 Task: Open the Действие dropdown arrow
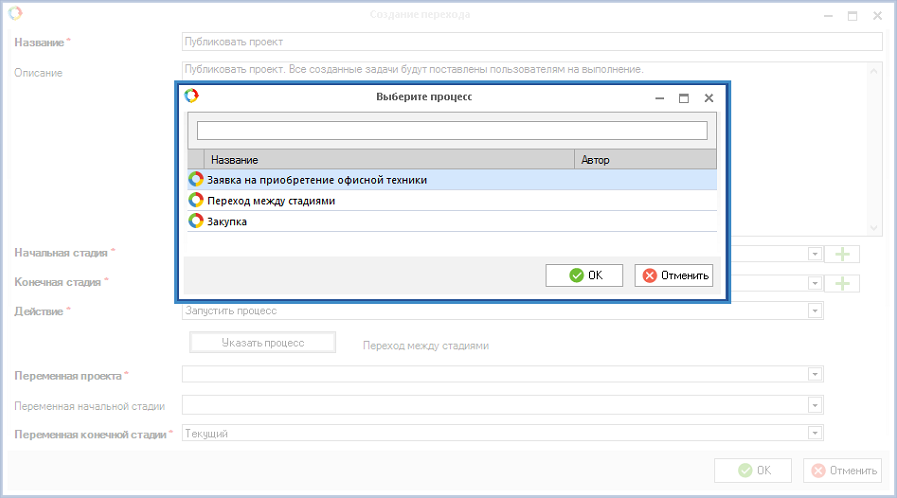816,311
